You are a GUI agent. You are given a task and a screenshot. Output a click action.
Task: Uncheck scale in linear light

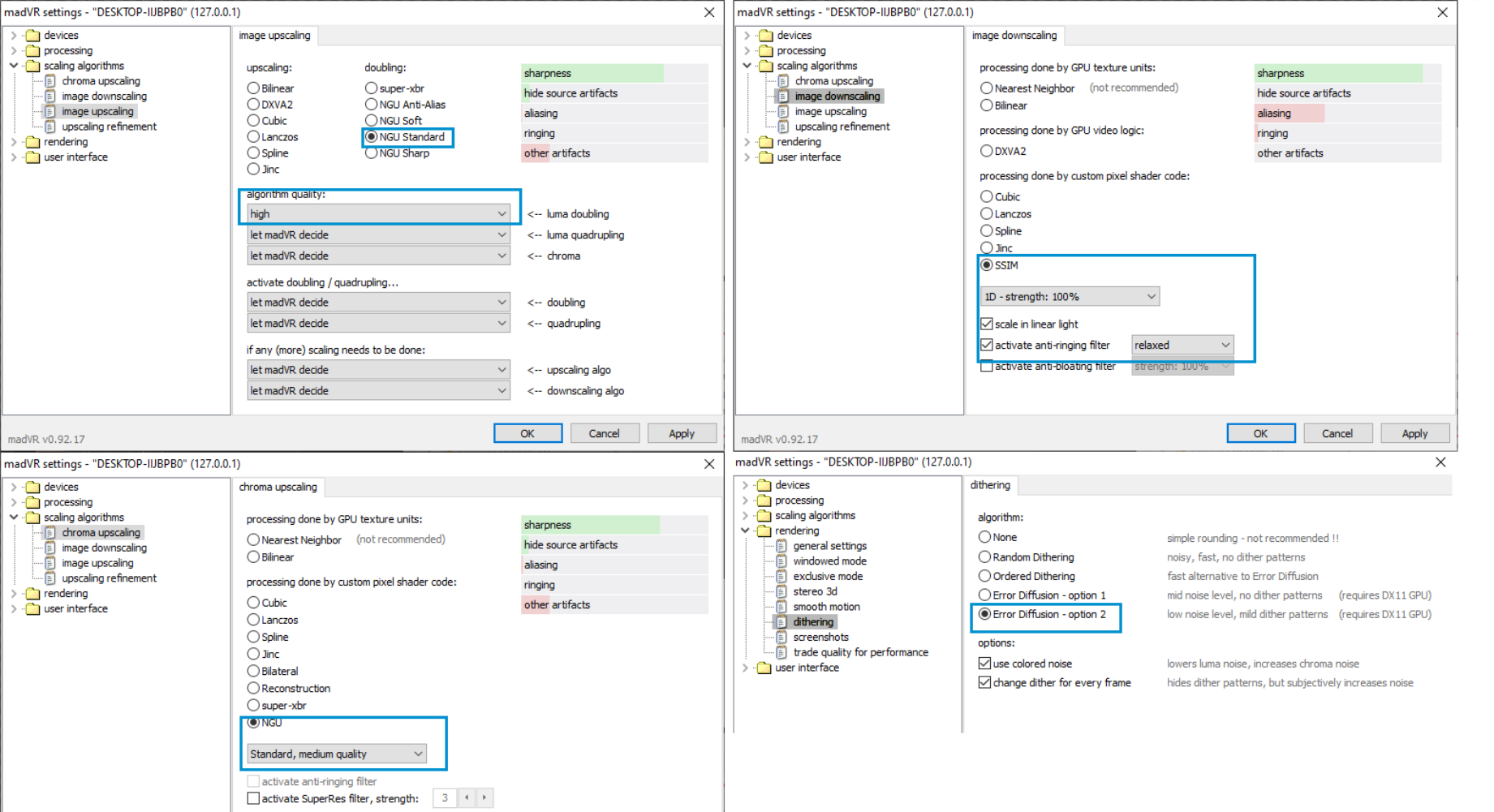[987, 324]
